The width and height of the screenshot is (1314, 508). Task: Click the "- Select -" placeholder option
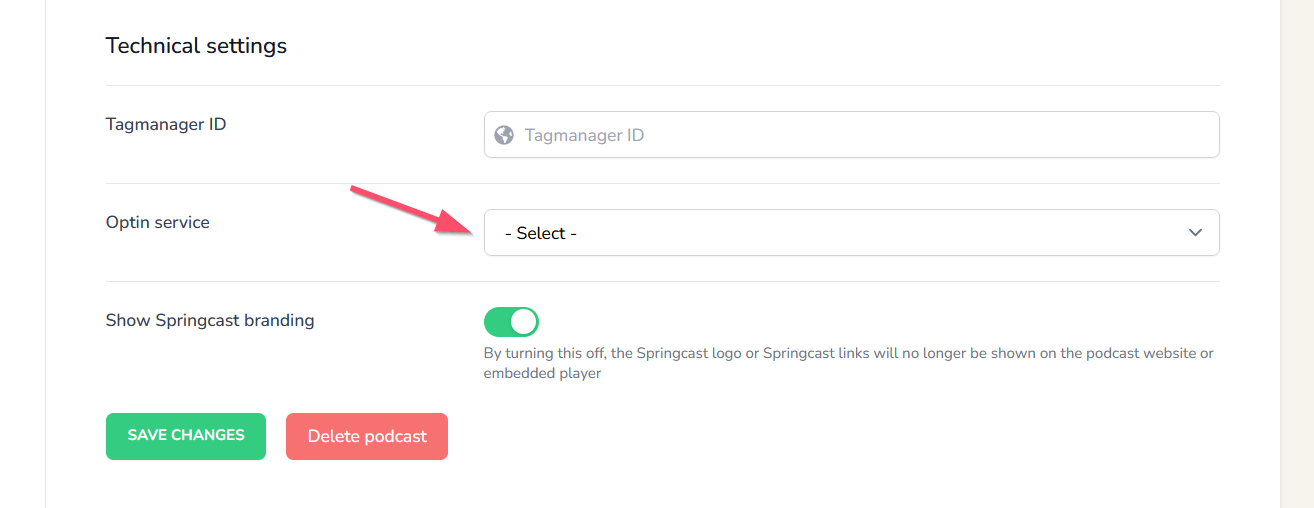coord(540,233)
